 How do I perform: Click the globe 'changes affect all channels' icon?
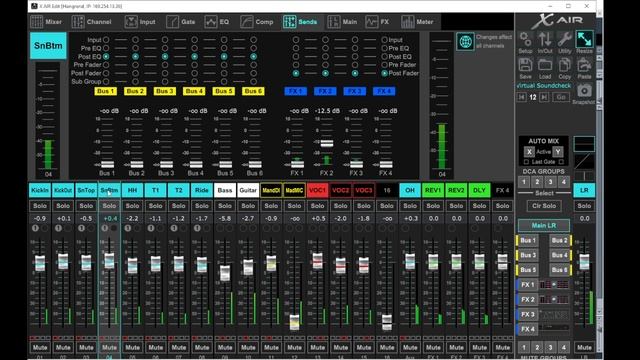pos(465,41)
